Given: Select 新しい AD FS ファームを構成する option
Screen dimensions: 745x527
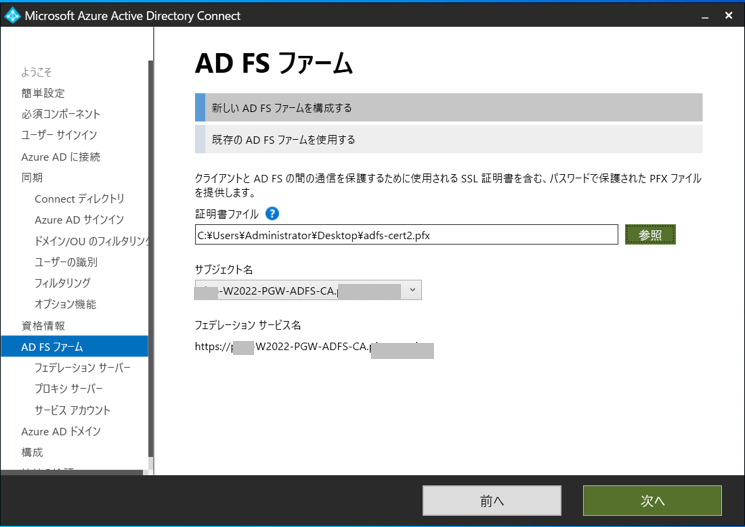Looking at the screenshot, I should [449, 107].
